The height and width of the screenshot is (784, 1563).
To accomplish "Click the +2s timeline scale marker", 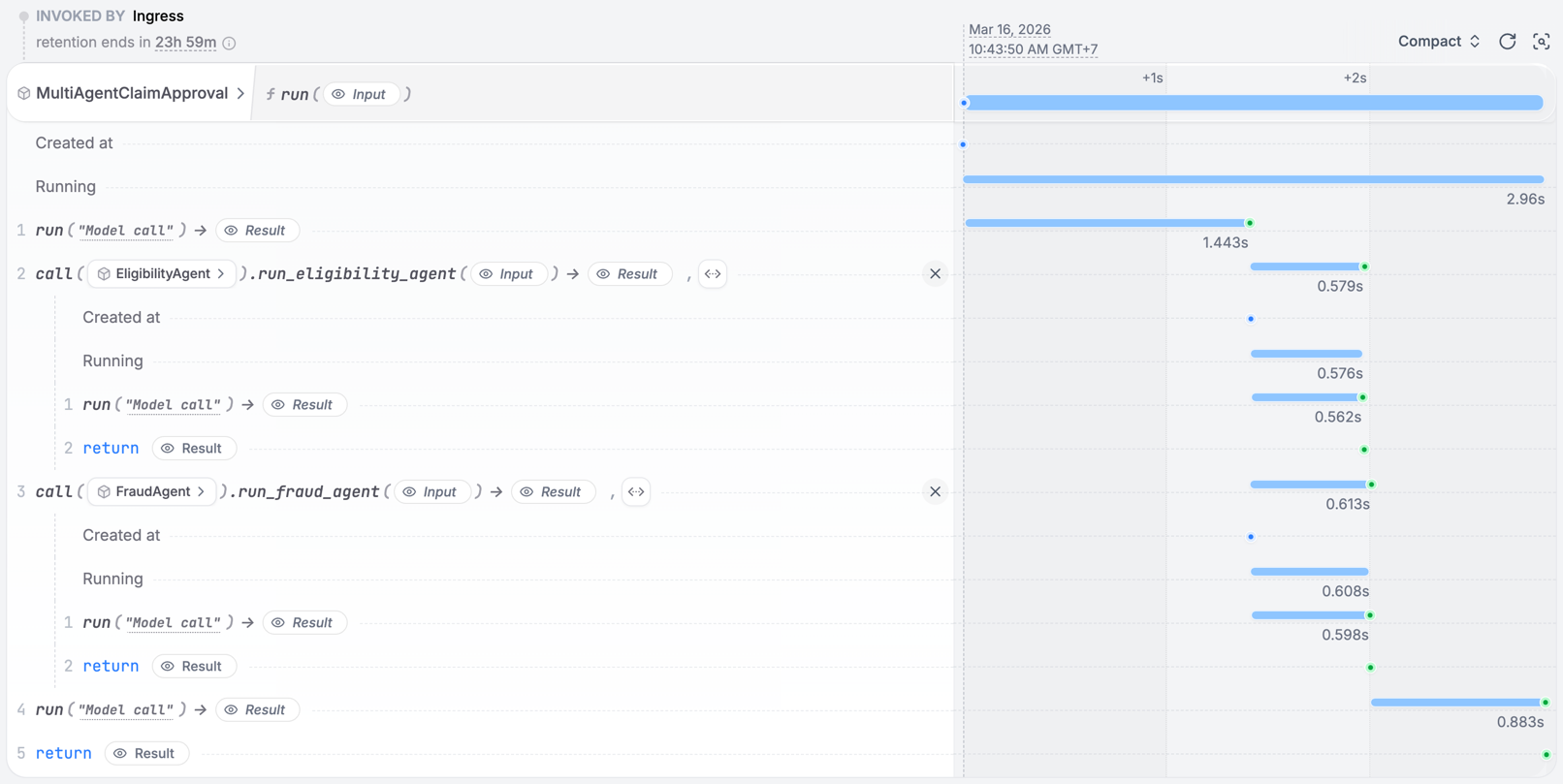I will 1355,78.
